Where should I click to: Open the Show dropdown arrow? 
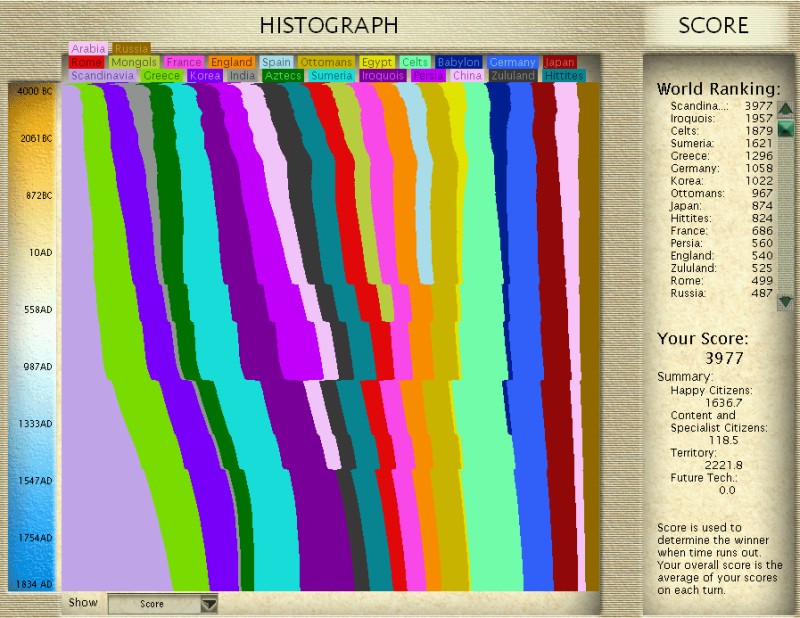[209, 604]
